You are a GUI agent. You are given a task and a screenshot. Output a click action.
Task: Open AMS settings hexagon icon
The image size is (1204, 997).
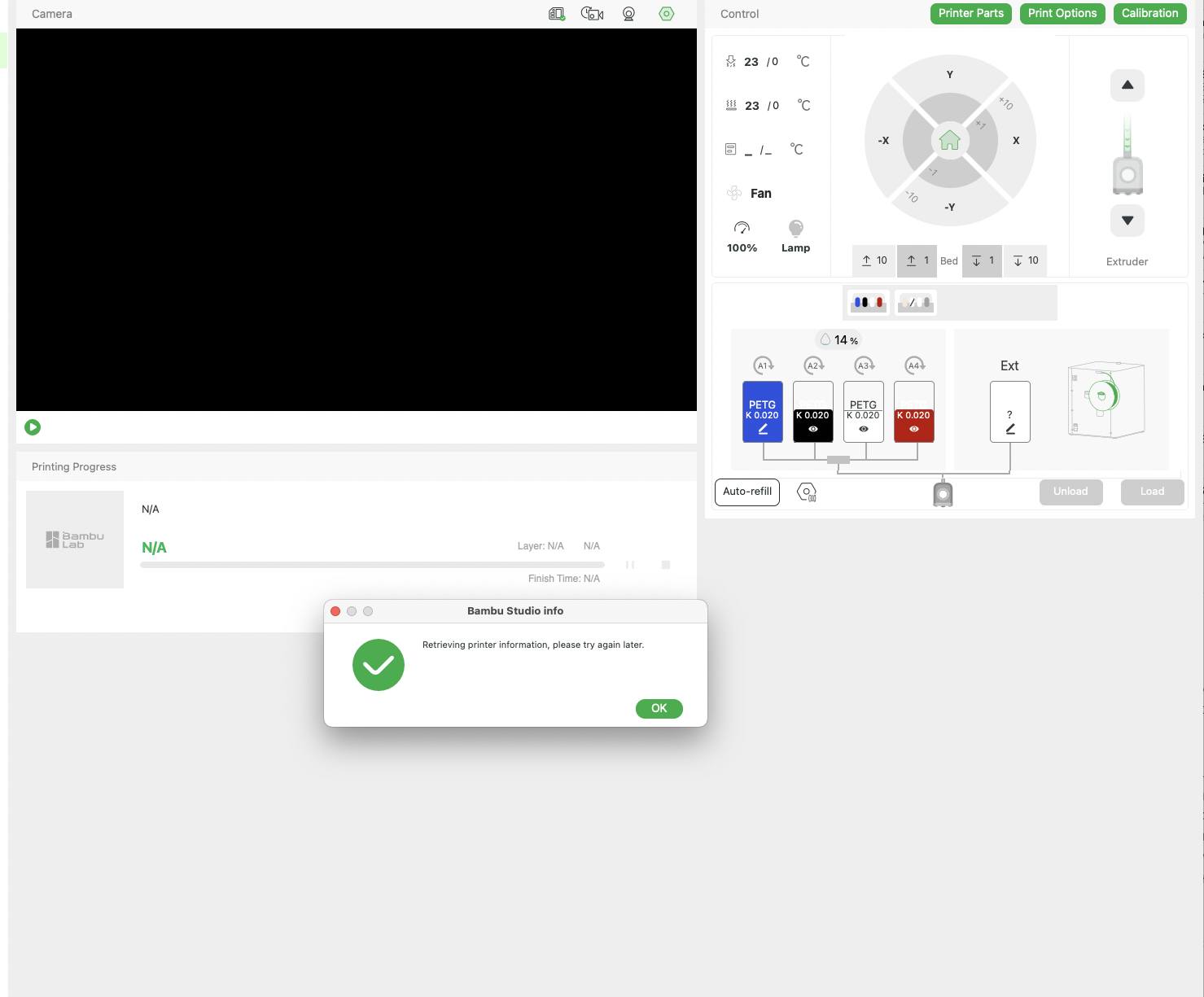point(806,492)
